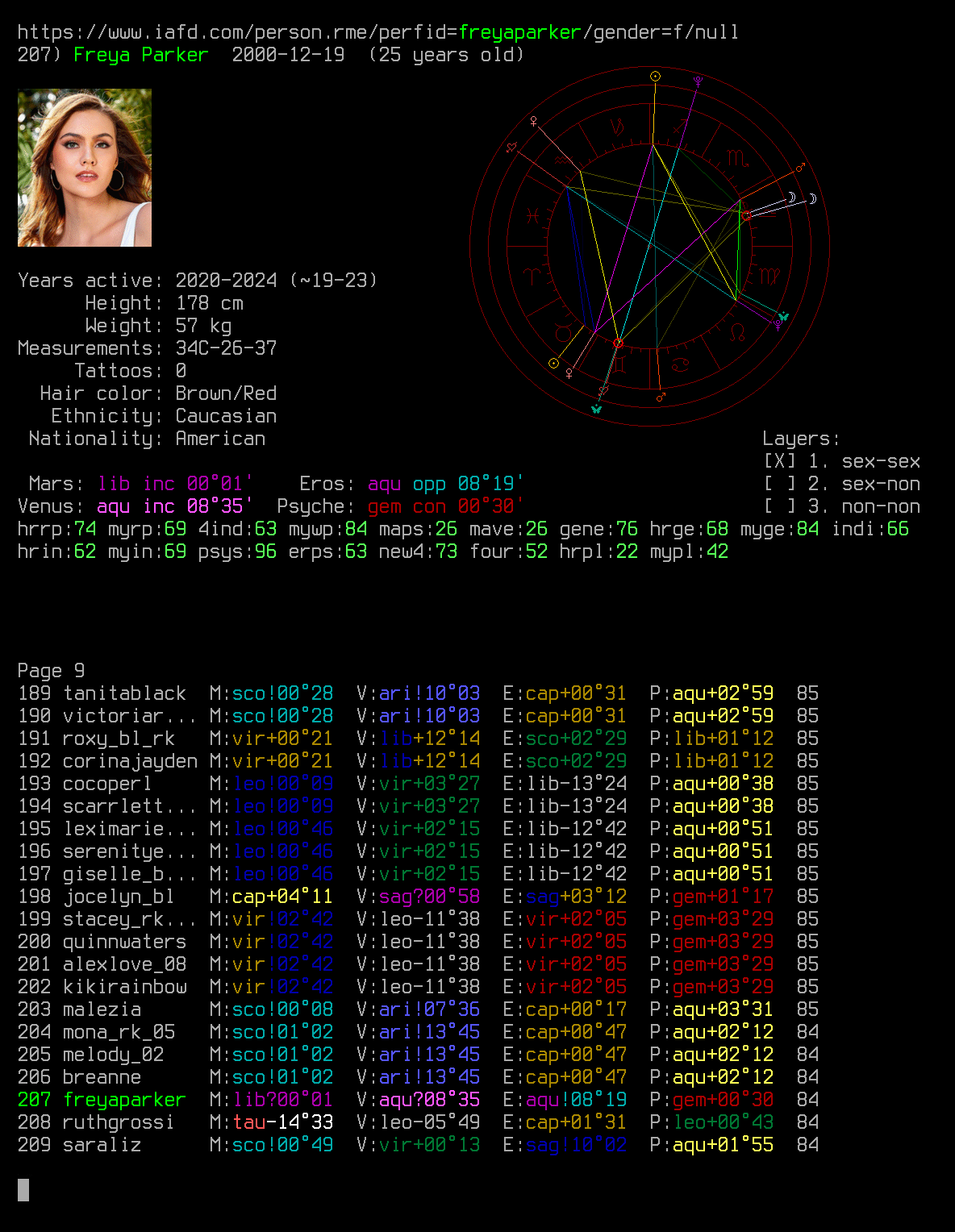Screen dimensions: 955x1232
Task: Select highlighted row 207 freyaparker
Action: point(418,1100)
